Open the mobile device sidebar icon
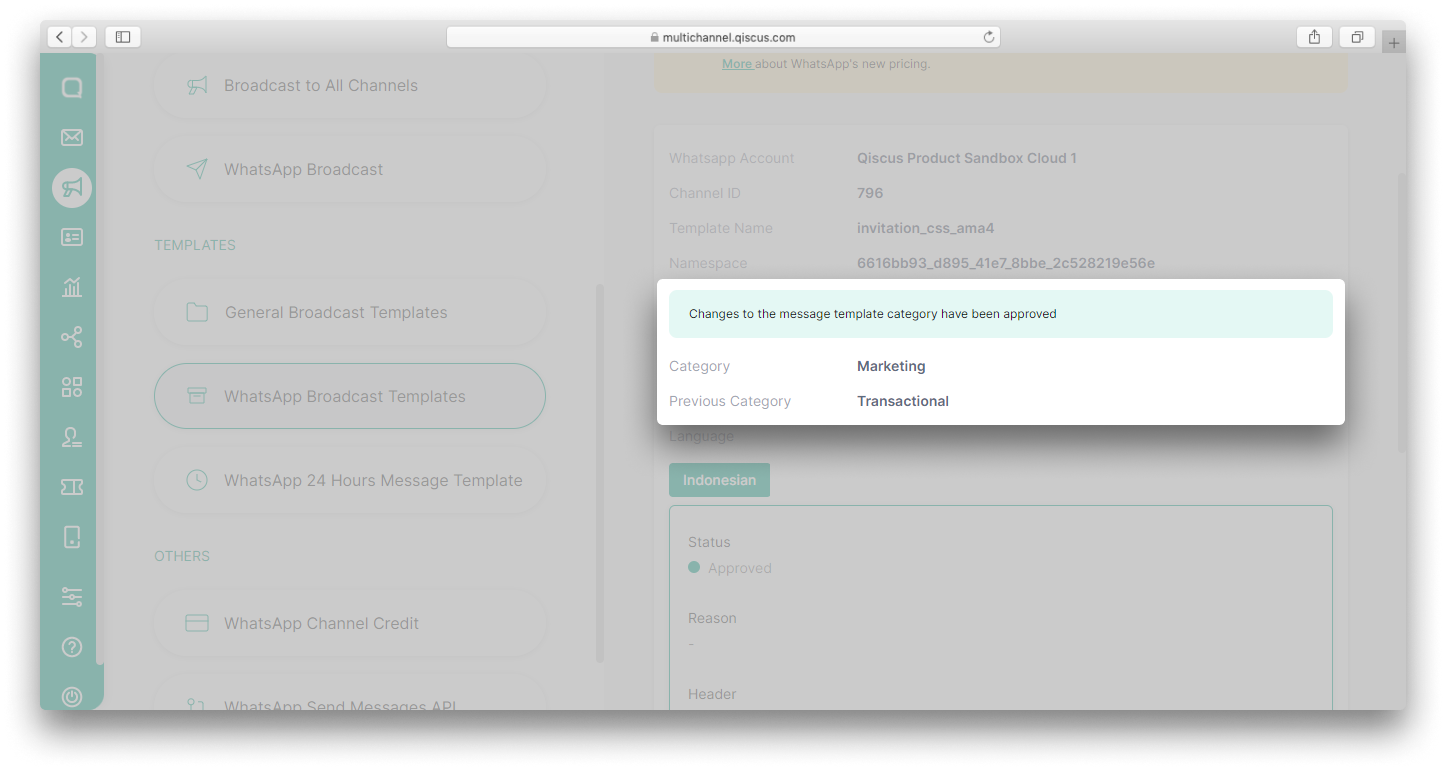This screenshot has height=770, width=1446. tap(72, 537)
